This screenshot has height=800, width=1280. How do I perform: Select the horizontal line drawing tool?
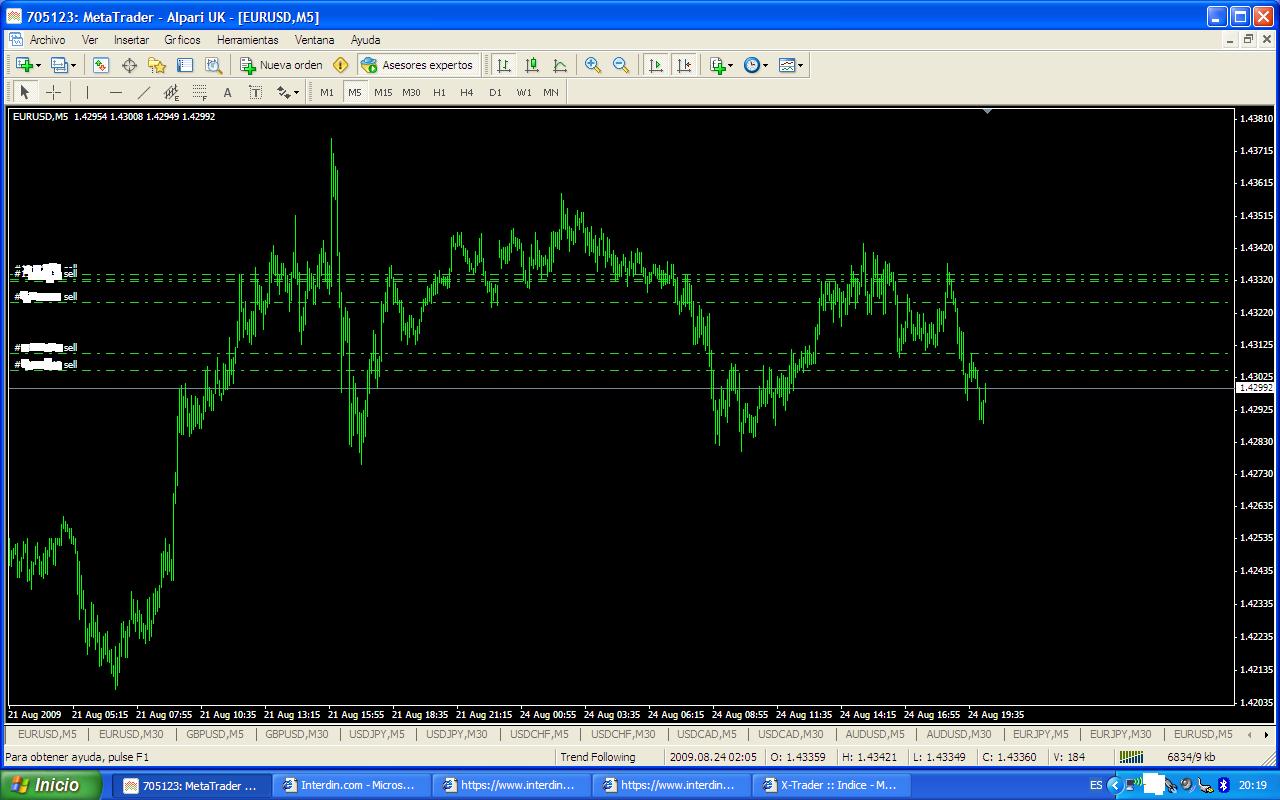click(116, 92)
